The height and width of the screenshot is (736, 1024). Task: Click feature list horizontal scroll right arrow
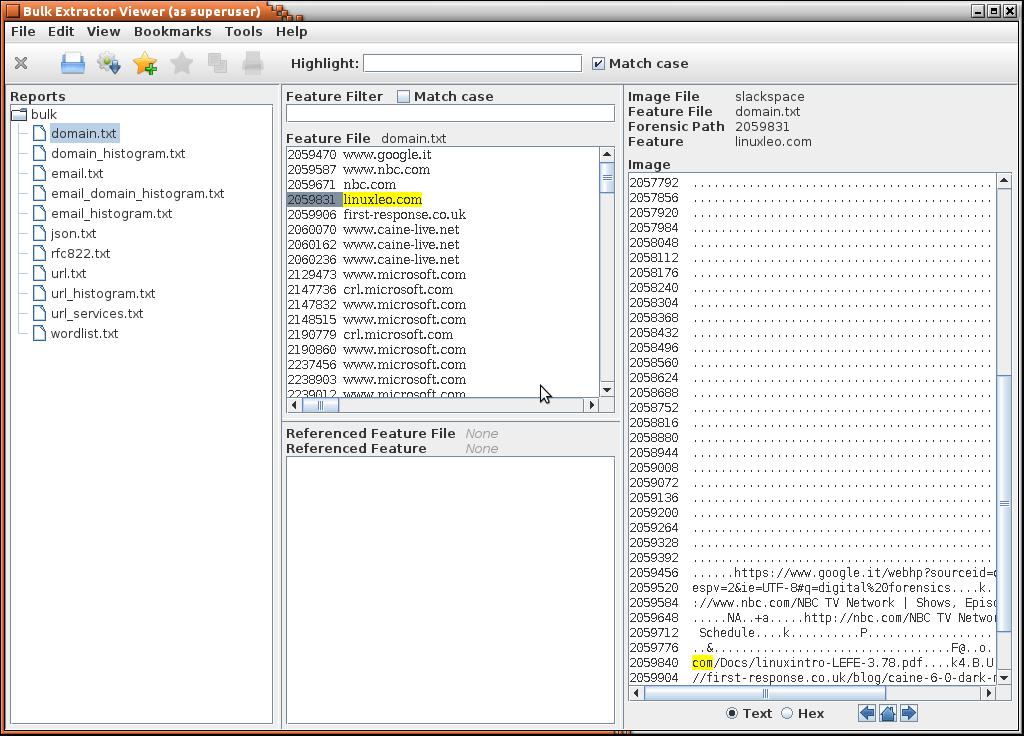[x=591, y=405]
